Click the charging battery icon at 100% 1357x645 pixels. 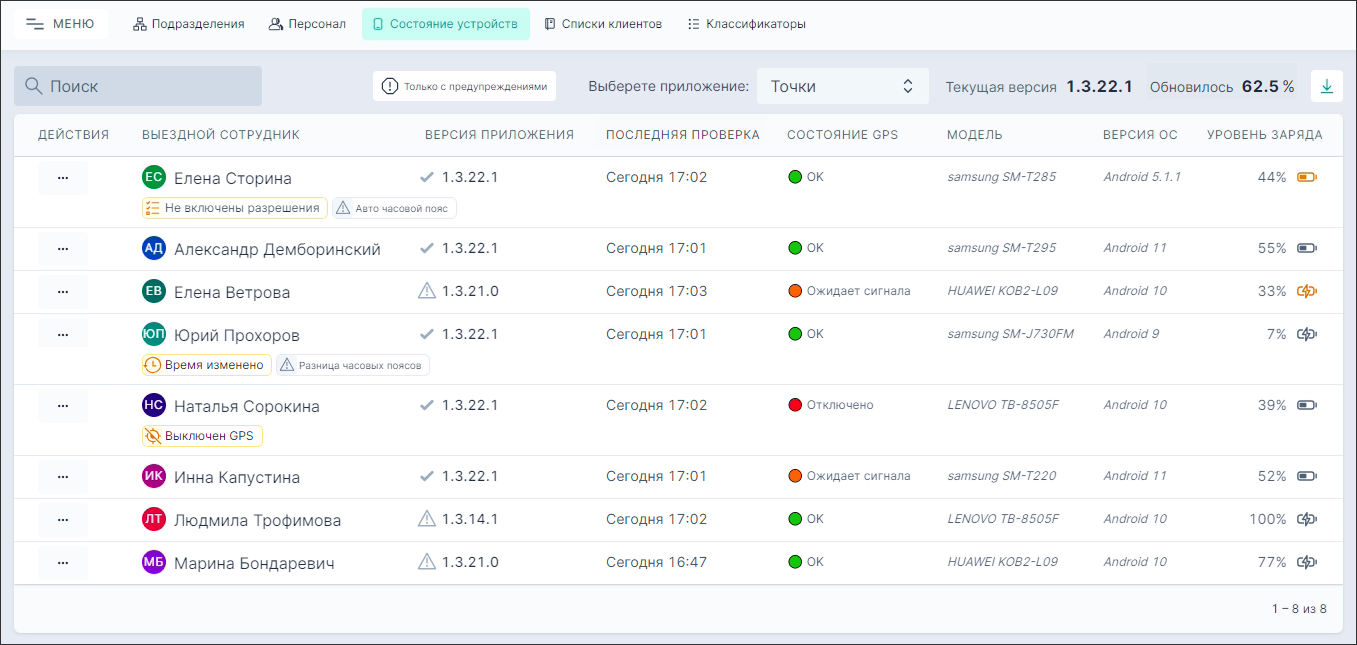[1307, 519]
